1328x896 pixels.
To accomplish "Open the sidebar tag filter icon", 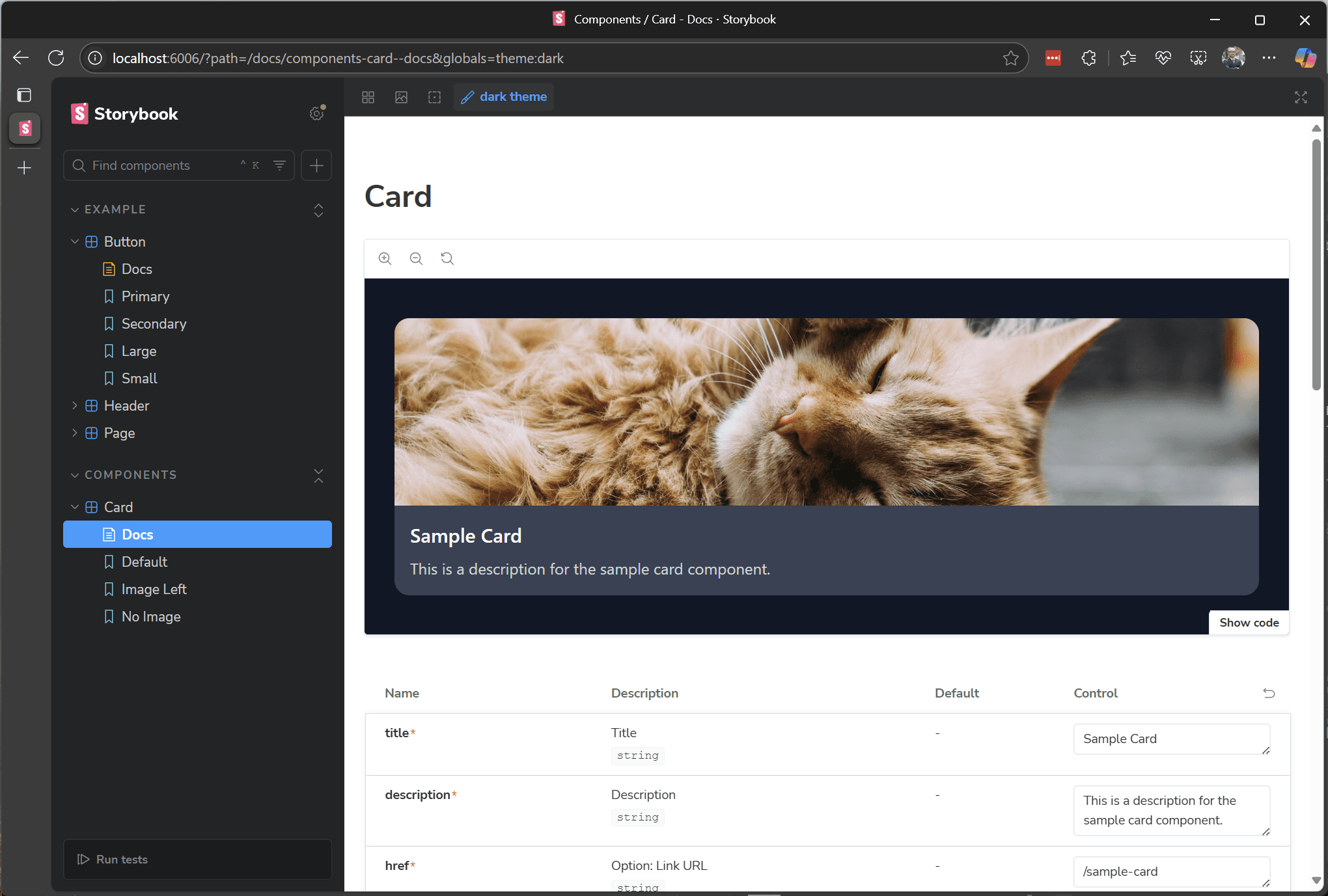I will coord(279,165).
